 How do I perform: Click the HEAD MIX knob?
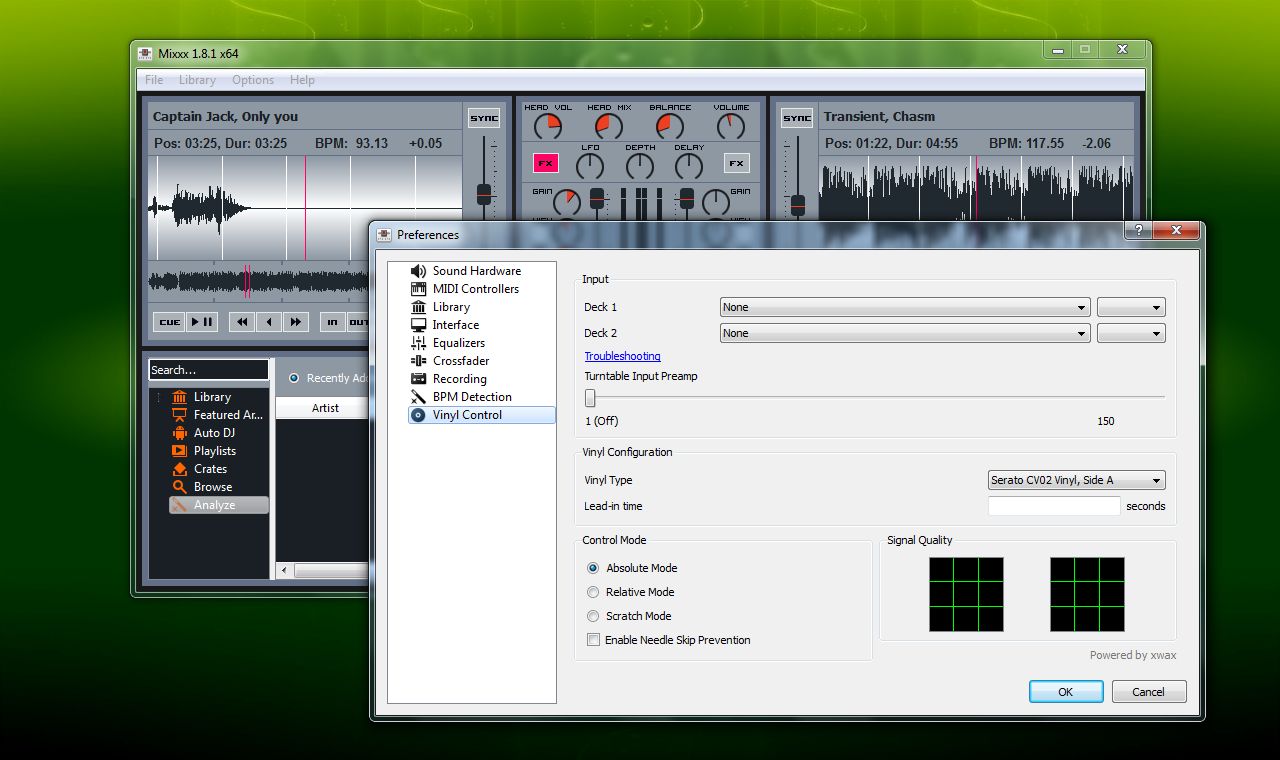tap(609, 126)
